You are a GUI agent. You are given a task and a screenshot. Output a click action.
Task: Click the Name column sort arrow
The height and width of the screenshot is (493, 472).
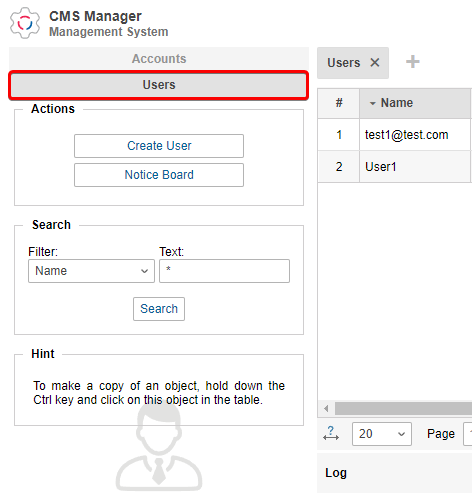pyautogui.click(x=373, y=104)
